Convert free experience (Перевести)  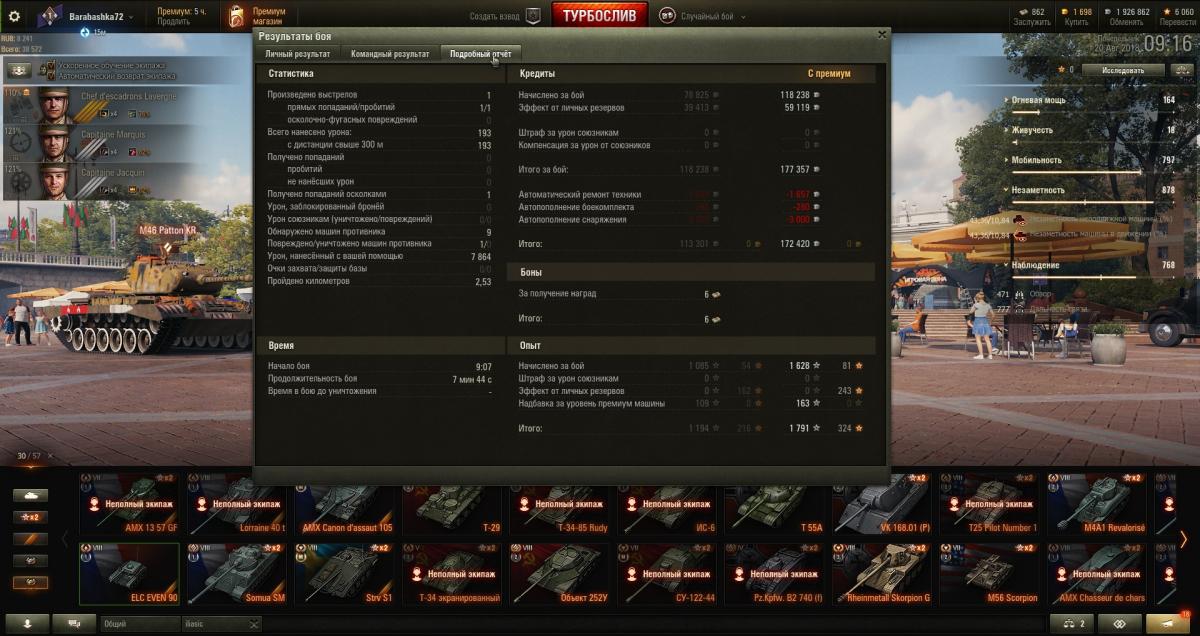click(1176, 22)
